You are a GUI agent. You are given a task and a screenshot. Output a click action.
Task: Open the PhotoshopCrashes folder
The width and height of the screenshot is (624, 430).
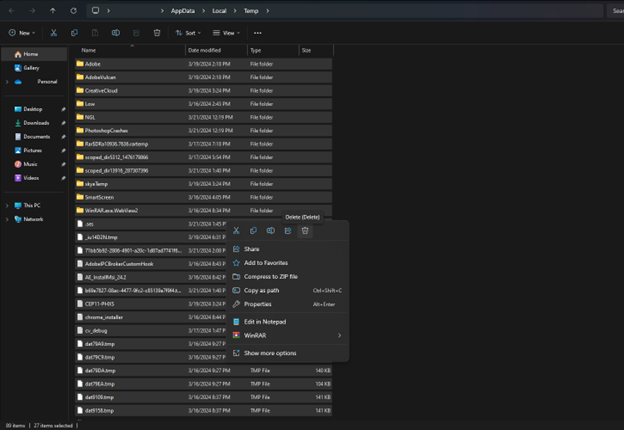[108, 129]
